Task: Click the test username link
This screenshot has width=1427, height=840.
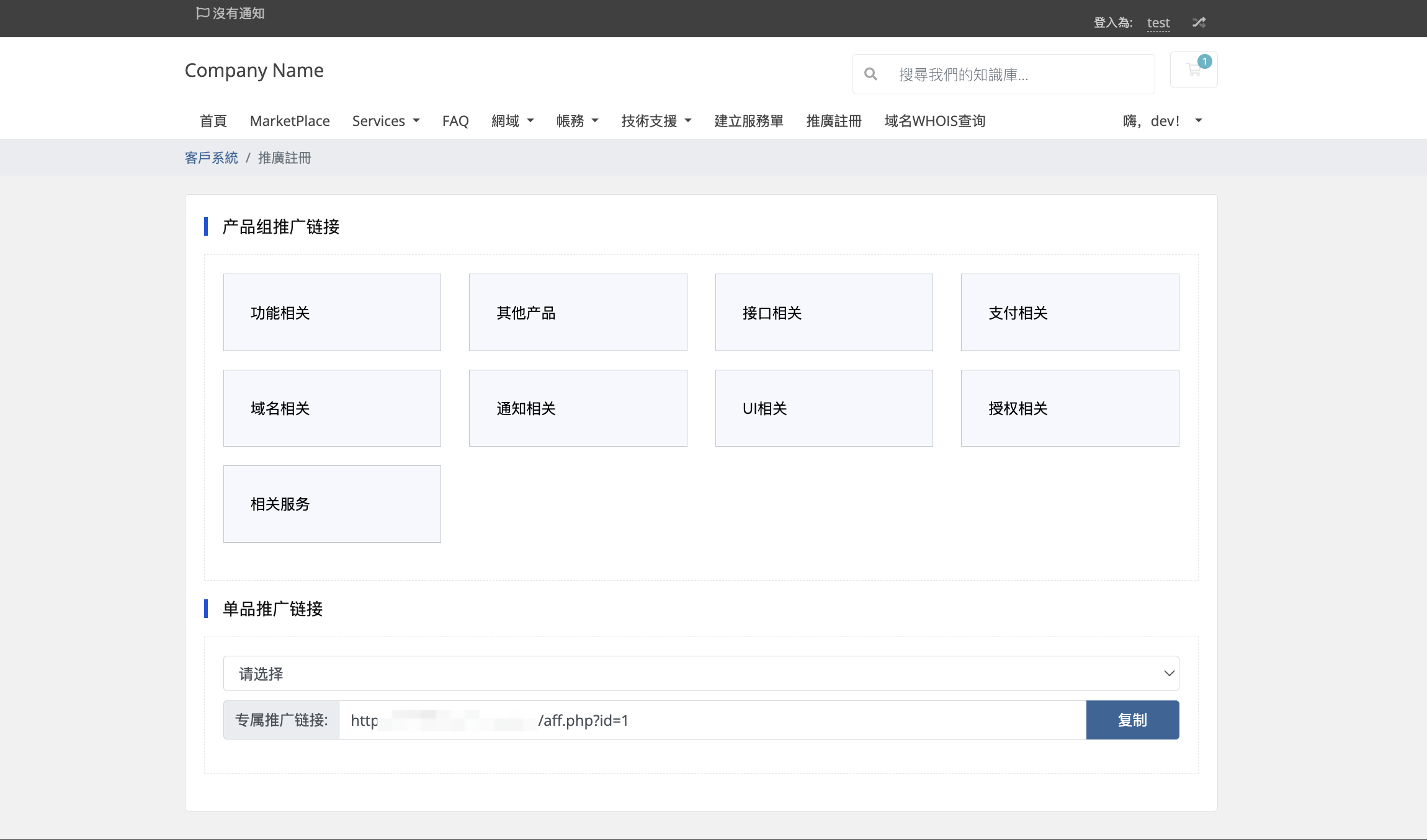Action: click(x=1158, y=23)
